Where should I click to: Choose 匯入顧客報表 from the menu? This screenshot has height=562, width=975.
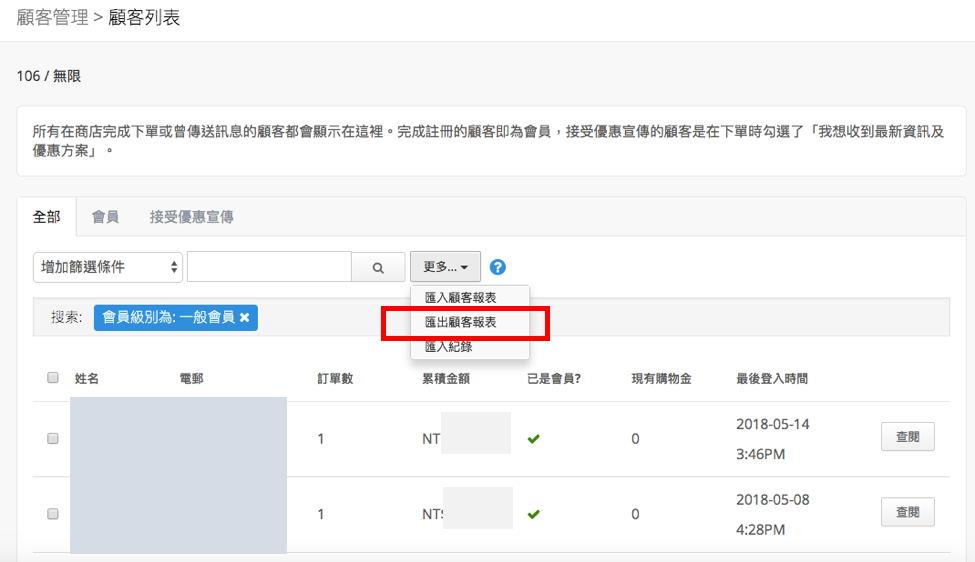click(460, 298)
